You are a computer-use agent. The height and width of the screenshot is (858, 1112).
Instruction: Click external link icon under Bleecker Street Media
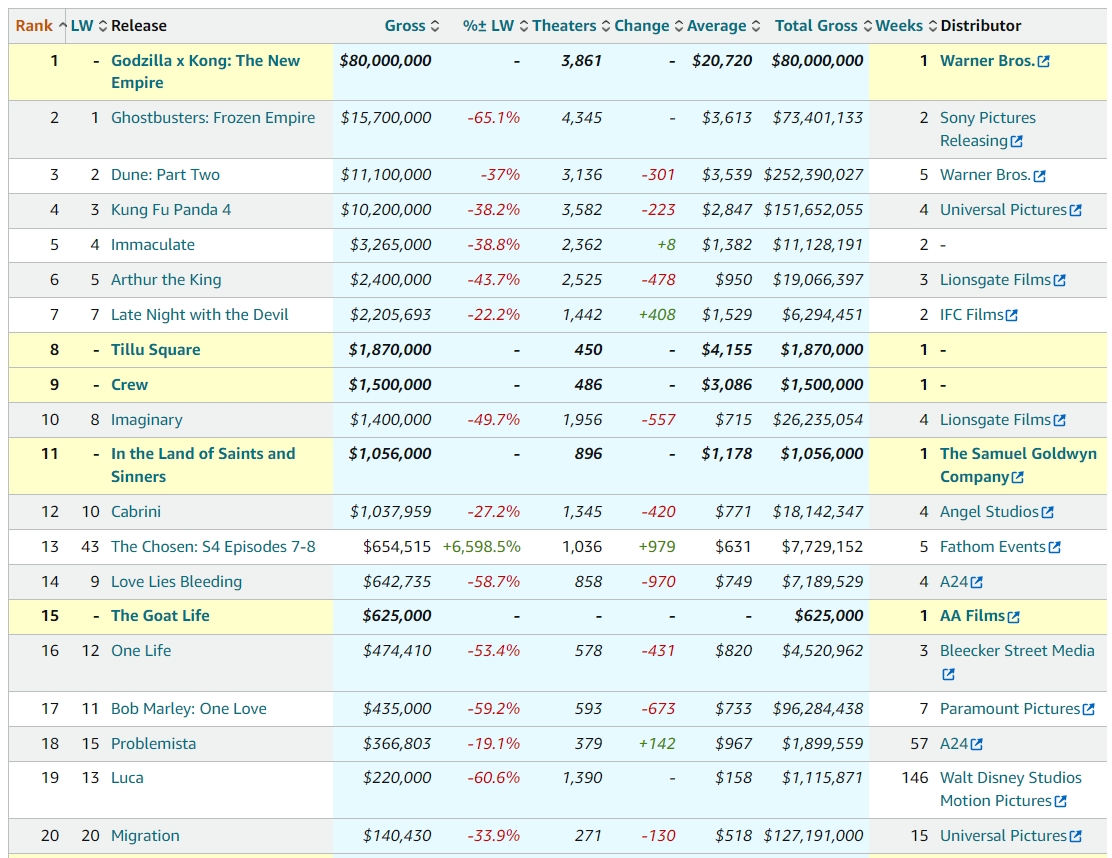(x=948, y=674)
